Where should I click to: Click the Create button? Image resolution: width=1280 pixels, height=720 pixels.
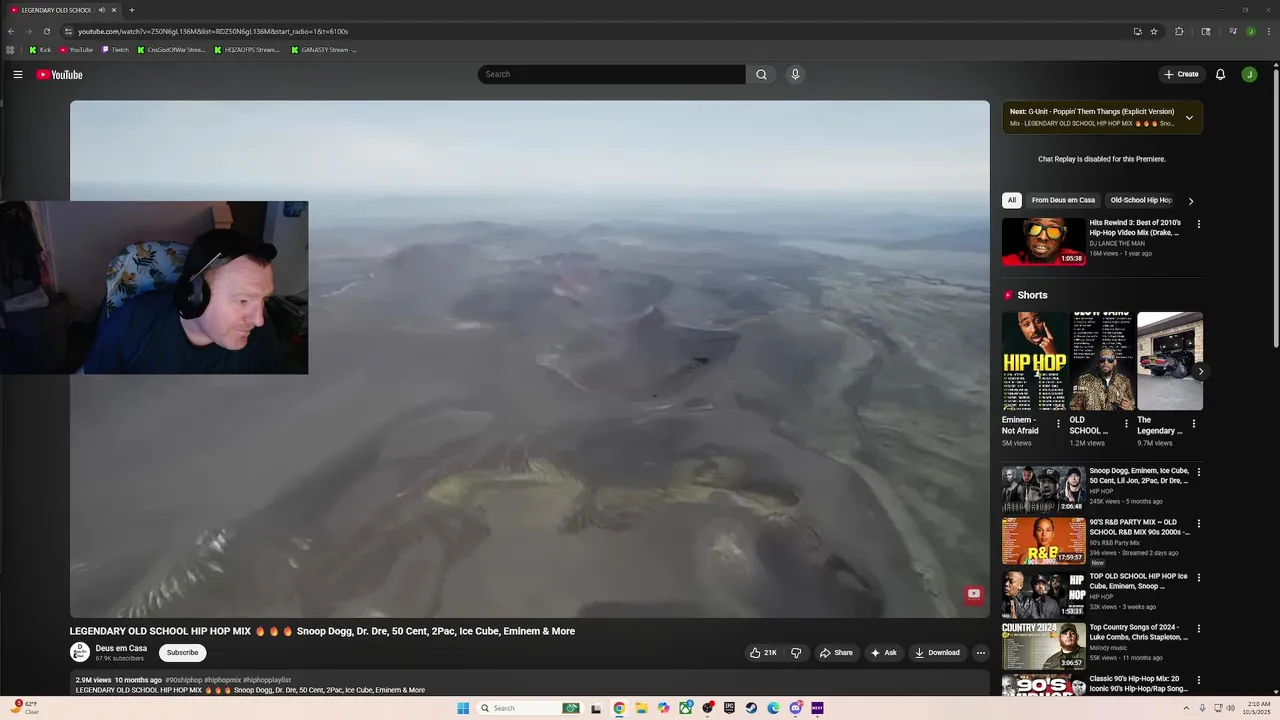click(x=1181, y=74)
